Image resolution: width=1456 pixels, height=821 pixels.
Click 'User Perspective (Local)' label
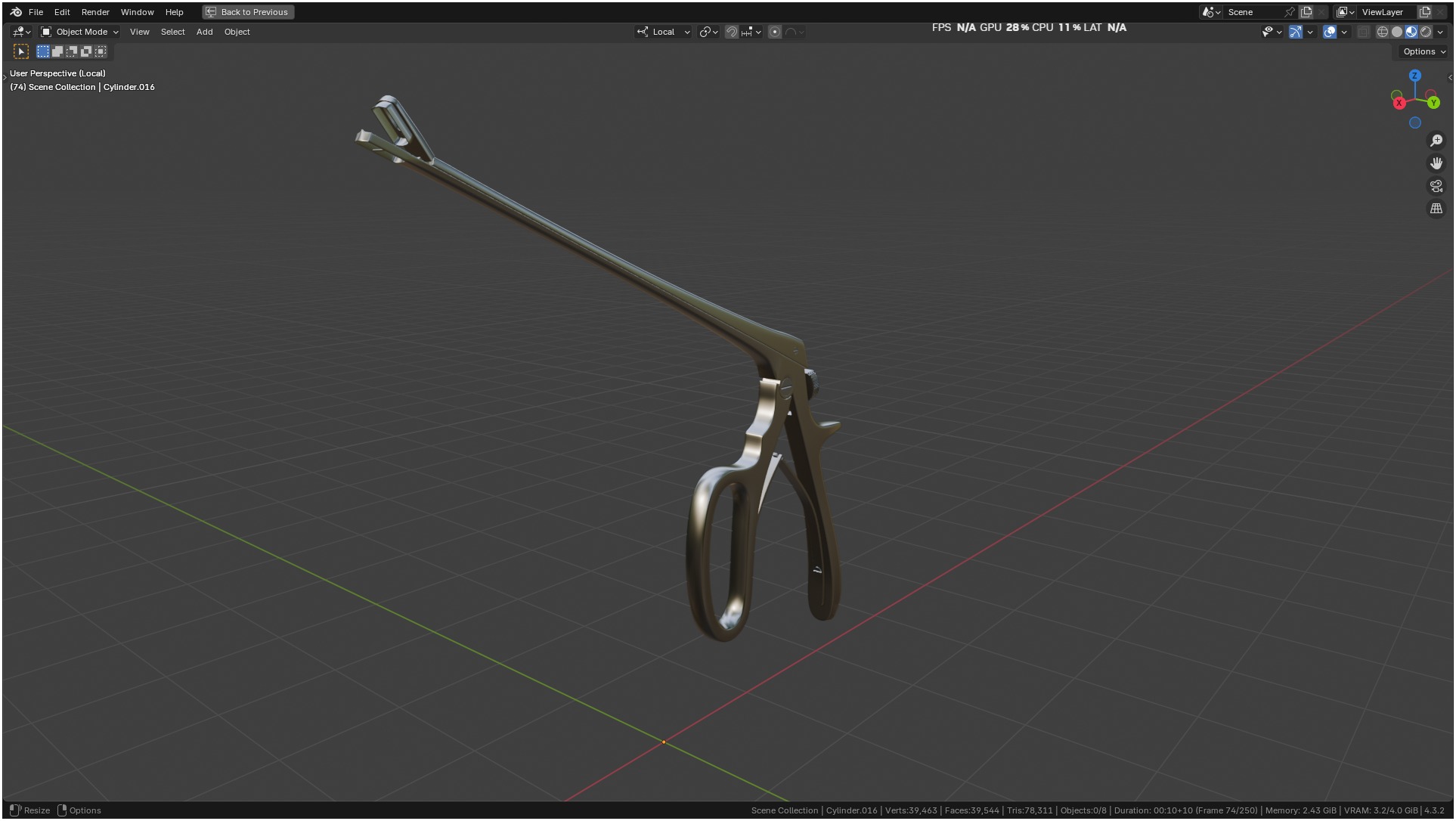[x=57, y=73]
